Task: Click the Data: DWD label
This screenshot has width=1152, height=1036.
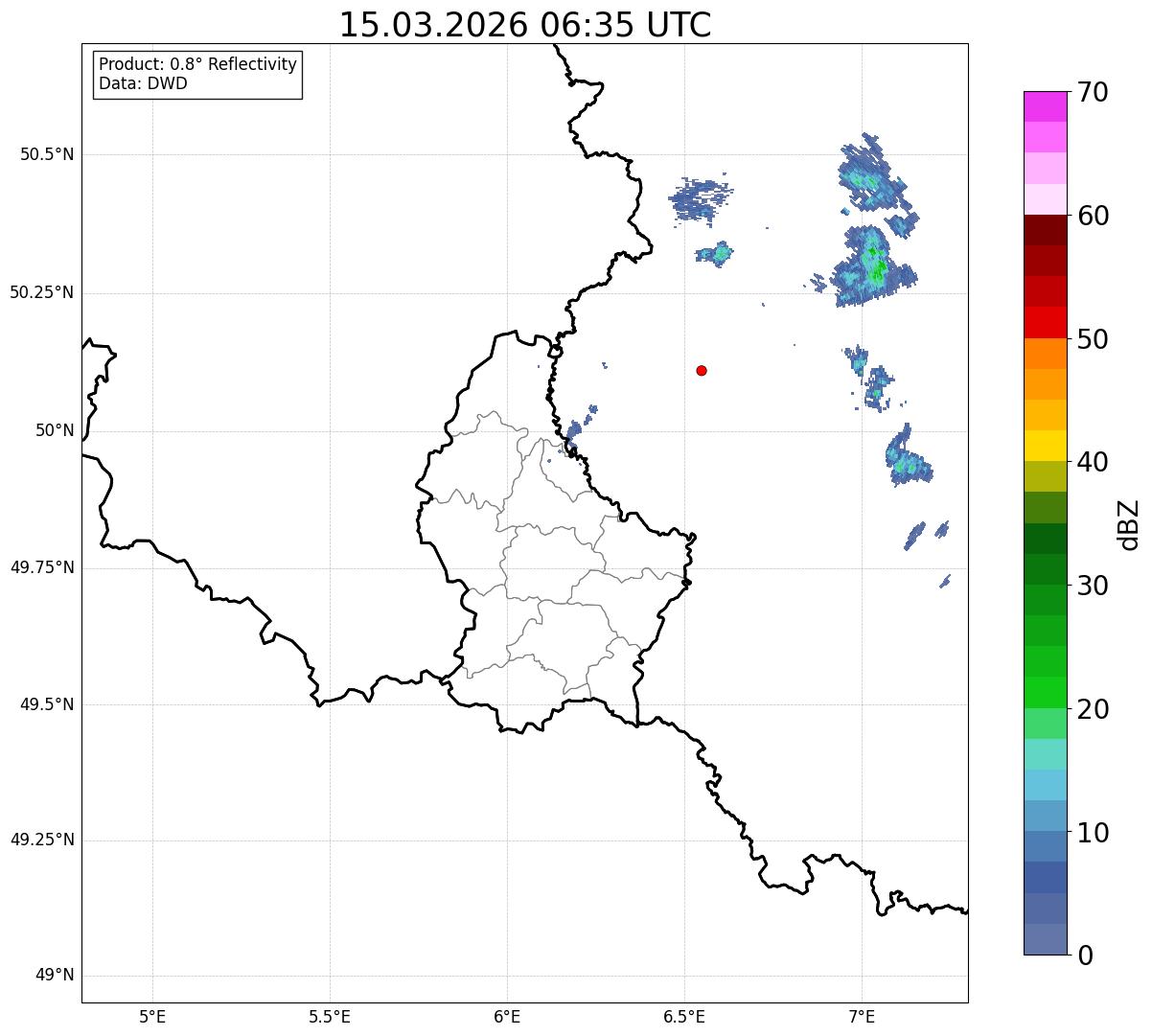Action: coord(143,83)
